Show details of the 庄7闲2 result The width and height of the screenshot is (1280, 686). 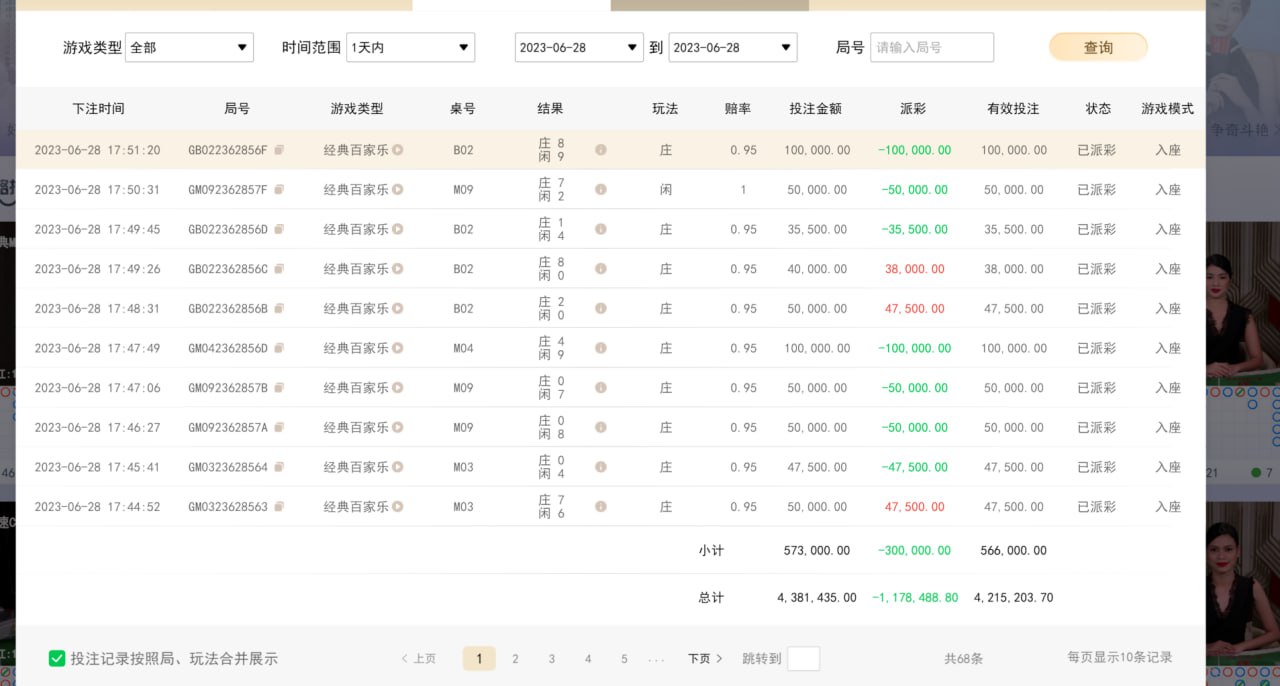point(600,189)
